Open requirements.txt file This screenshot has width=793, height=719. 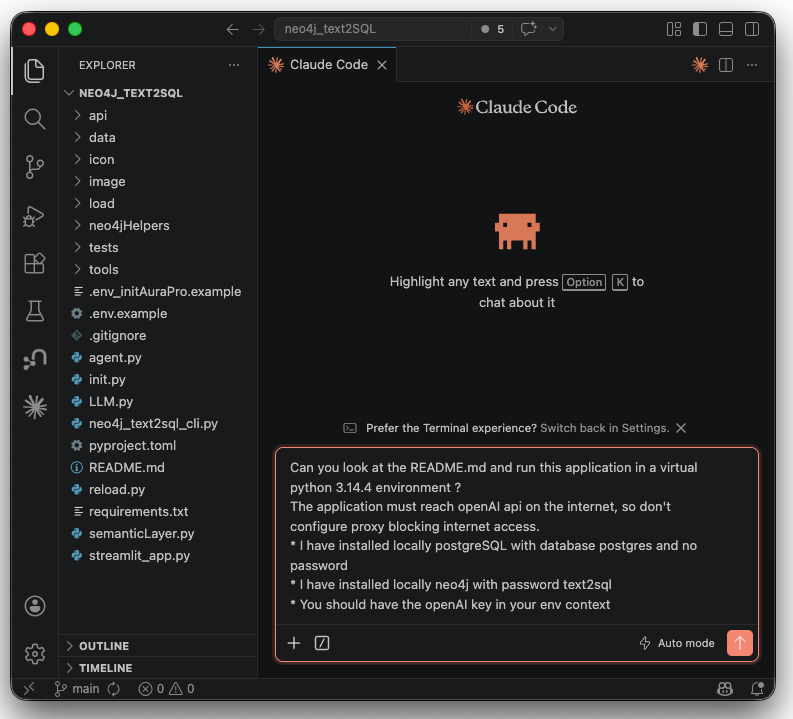coord(158,511)
